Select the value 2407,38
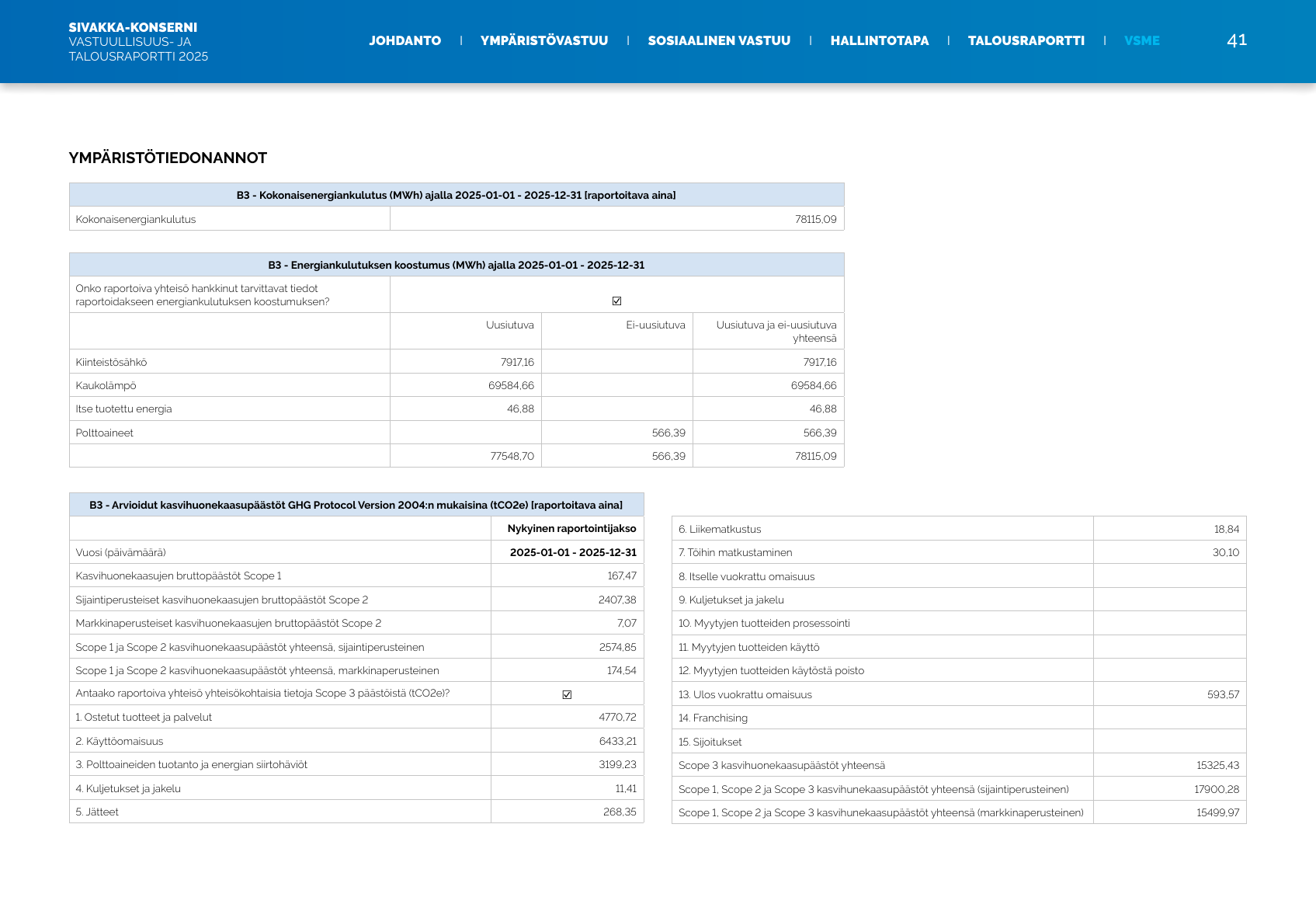This screenshot has width=1316, height=918. [617, 600]
